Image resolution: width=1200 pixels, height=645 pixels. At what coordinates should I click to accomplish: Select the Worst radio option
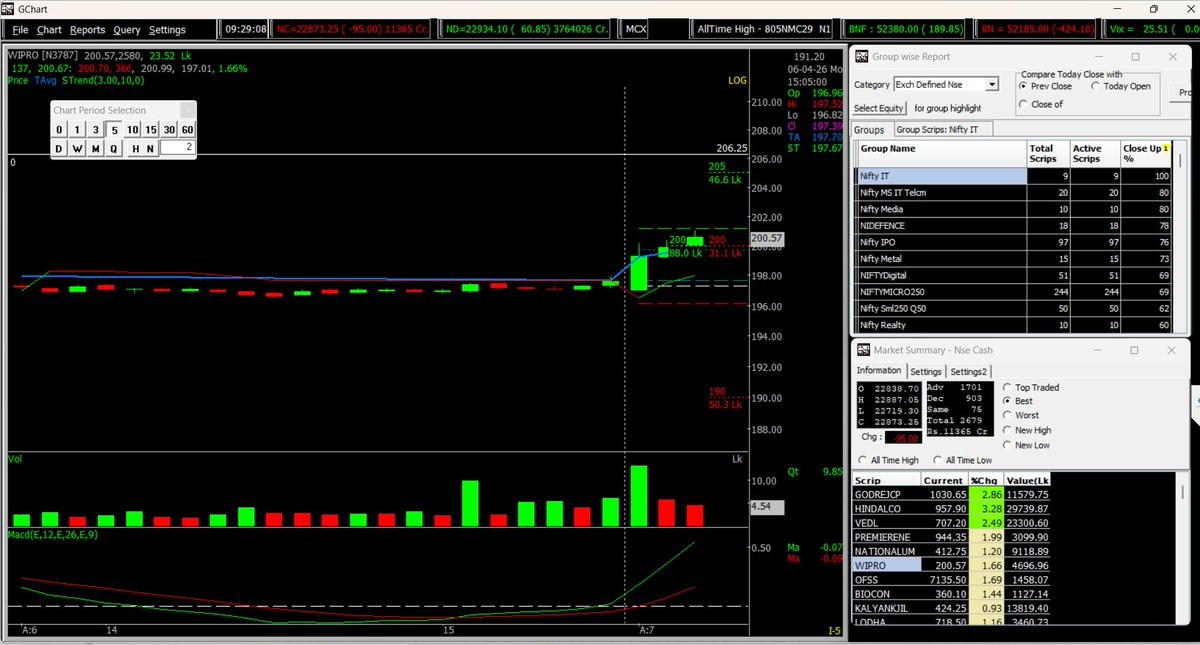tap(1020, 415)
